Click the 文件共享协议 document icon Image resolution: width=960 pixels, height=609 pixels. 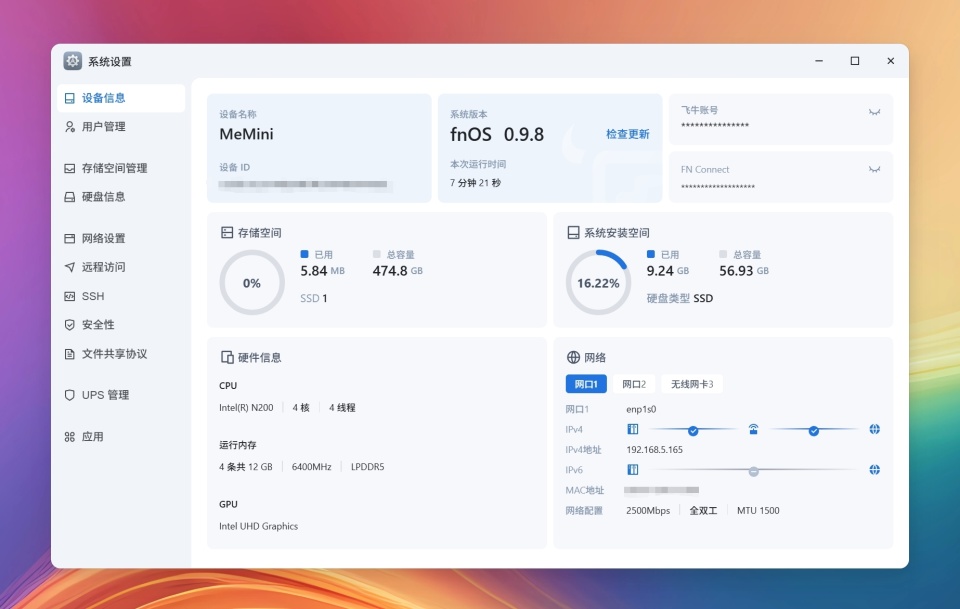[x=70, y=354]
